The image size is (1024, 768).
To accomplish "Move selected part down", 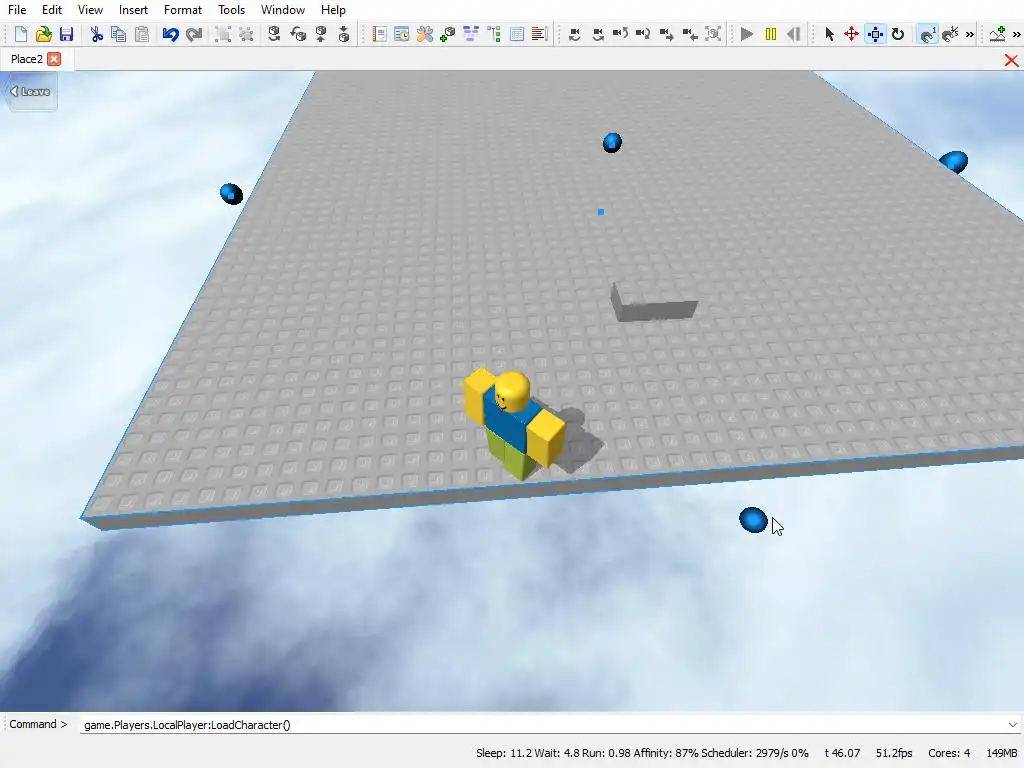I will (344, 34).
